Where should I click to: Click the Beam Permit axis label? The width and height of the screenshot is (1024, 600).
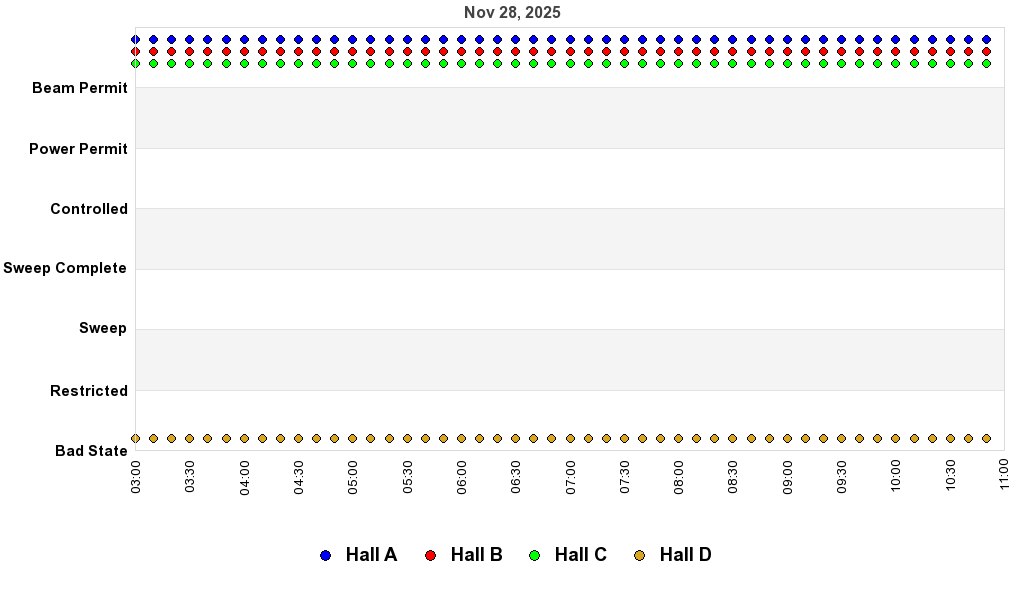pyautogui.click(x=80, y=88)
